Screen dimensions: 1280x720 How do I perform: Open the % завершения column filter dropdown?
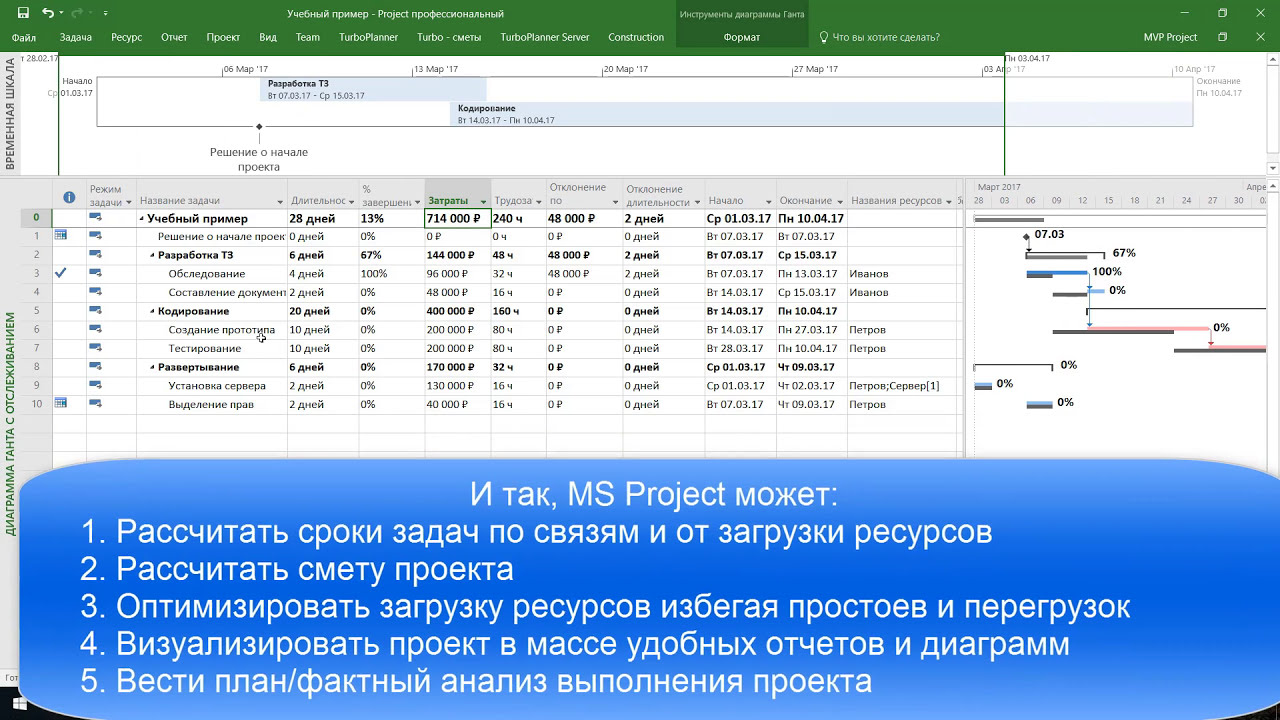[x=418, y=202]
